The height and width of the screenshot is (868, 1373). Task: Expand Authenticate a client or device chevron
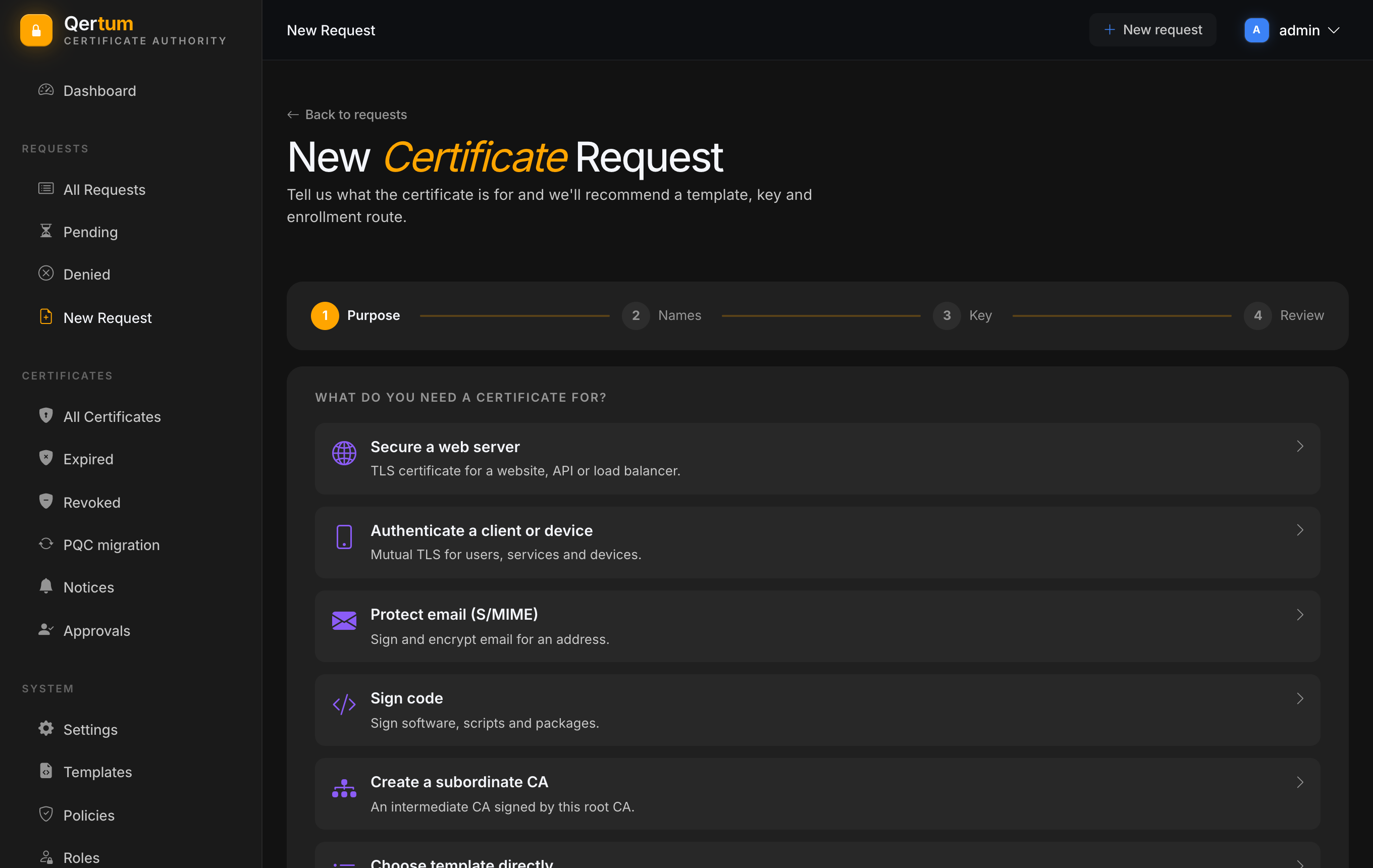(1300, 530)
